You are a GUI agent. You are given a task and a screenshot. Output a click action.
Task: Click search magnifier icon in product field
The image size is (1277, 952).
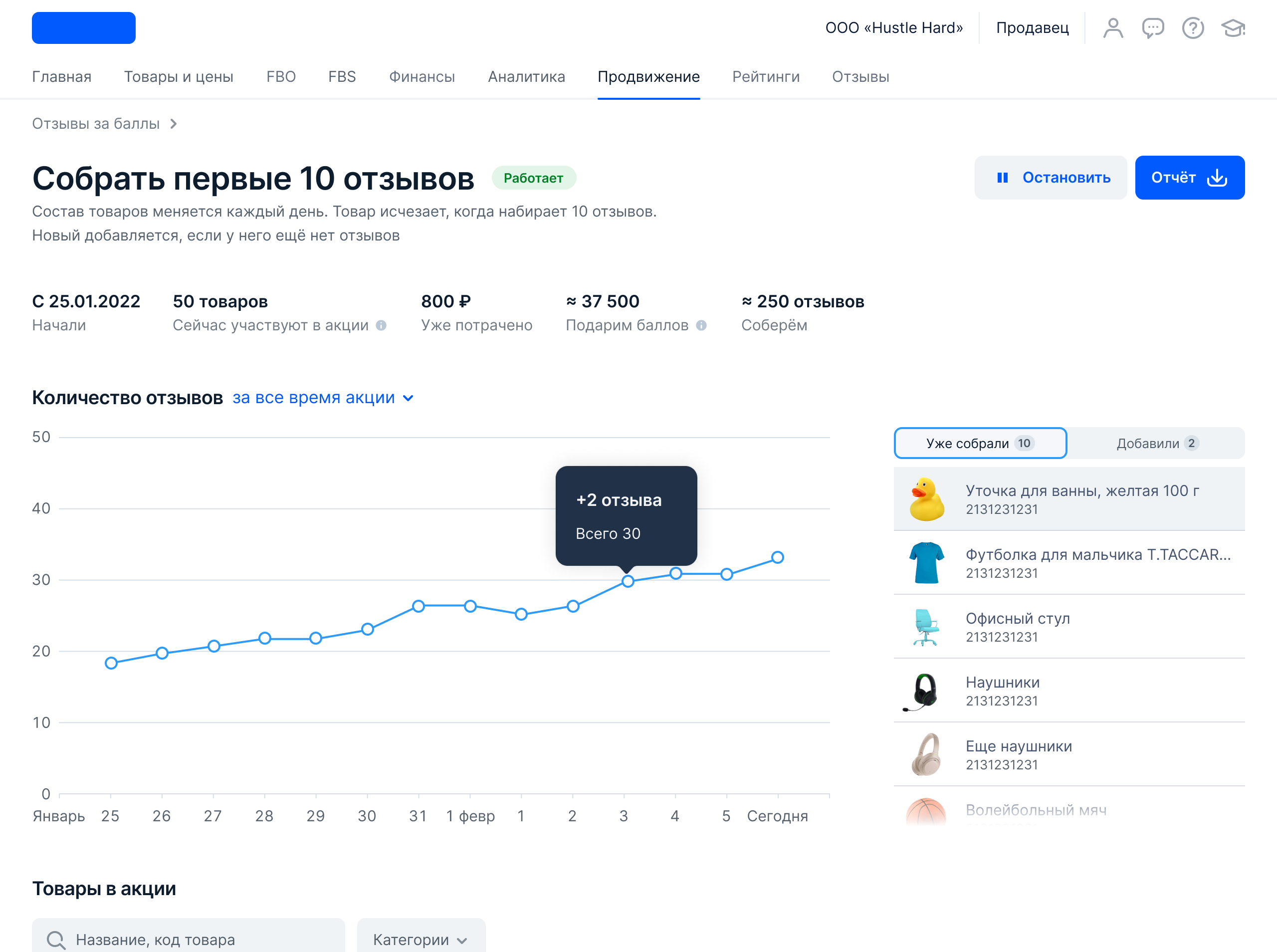click(x=56, y=940)
